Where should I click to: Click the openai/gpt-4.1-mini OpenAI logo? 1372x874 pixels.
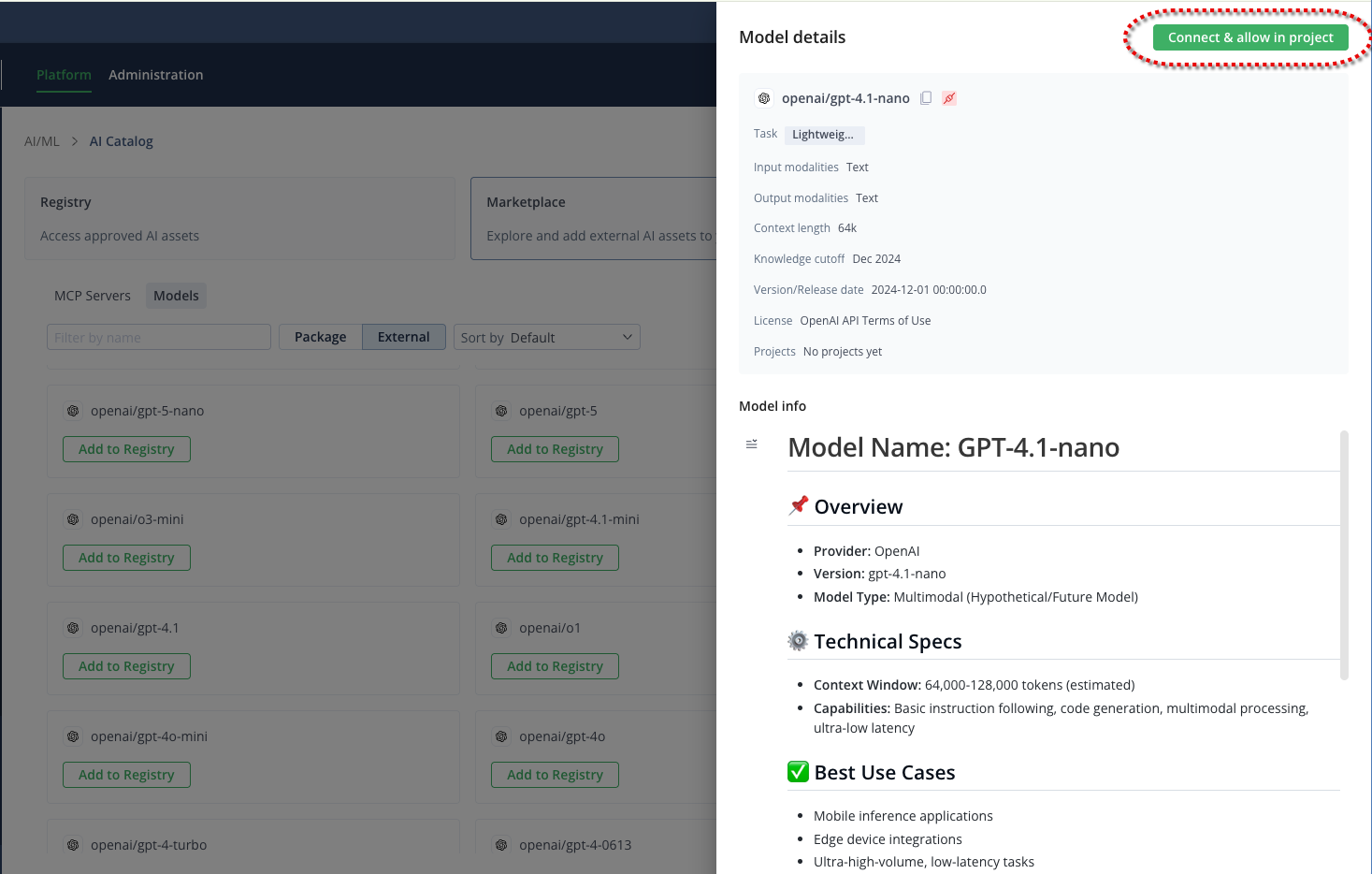(501, 519)
